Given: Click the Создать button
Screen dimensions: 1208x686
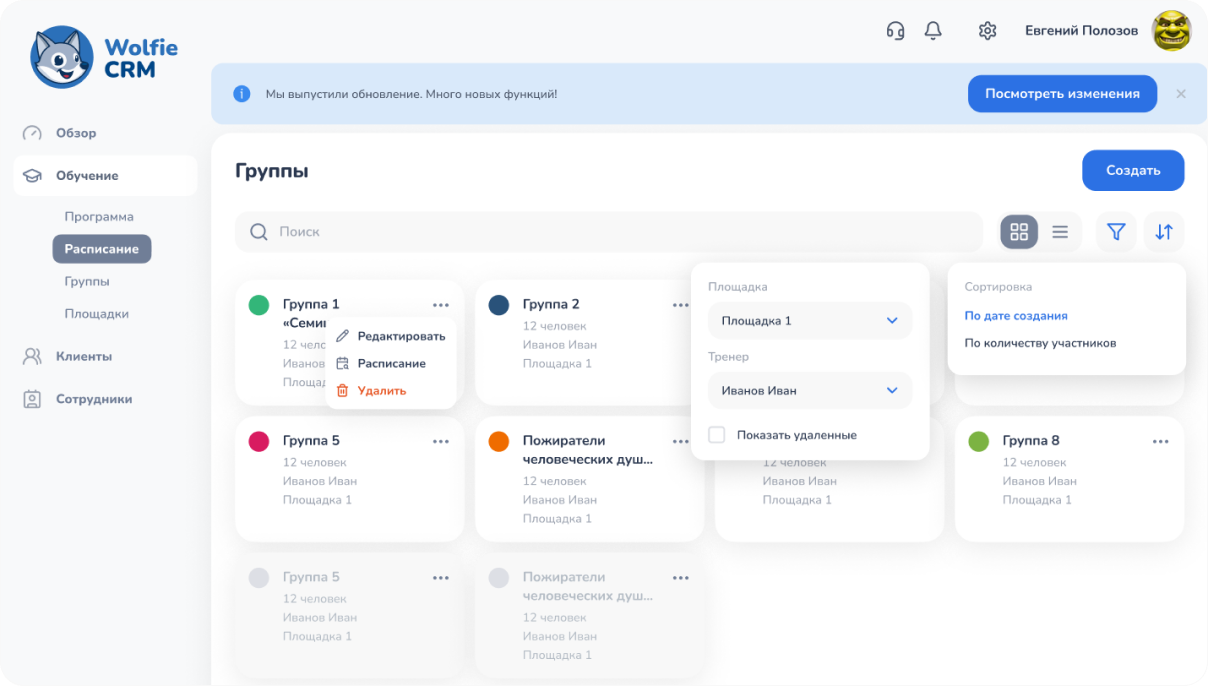Looking at the screenshot, I should (1133, 171).
